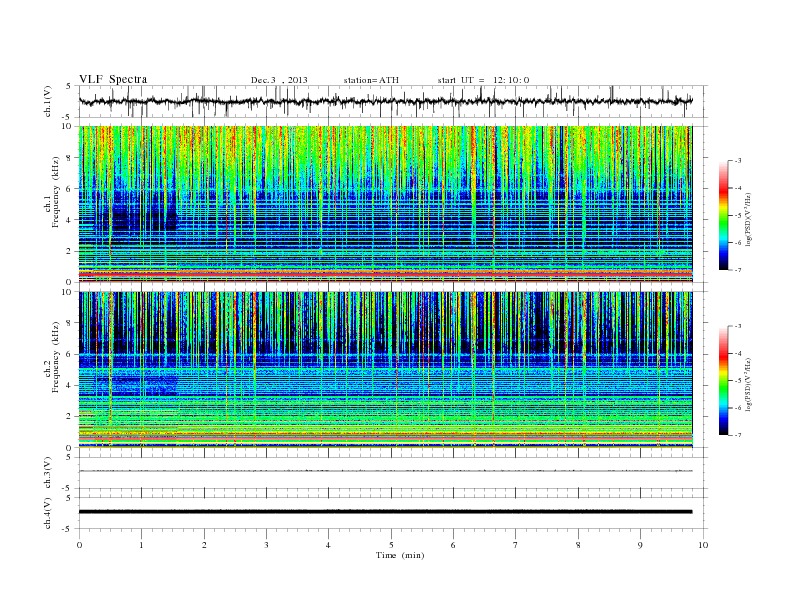792x612 pixels.
Task: Click the ch.2 "Frequency (kHz)" axis label
Action: coord(56,358)
